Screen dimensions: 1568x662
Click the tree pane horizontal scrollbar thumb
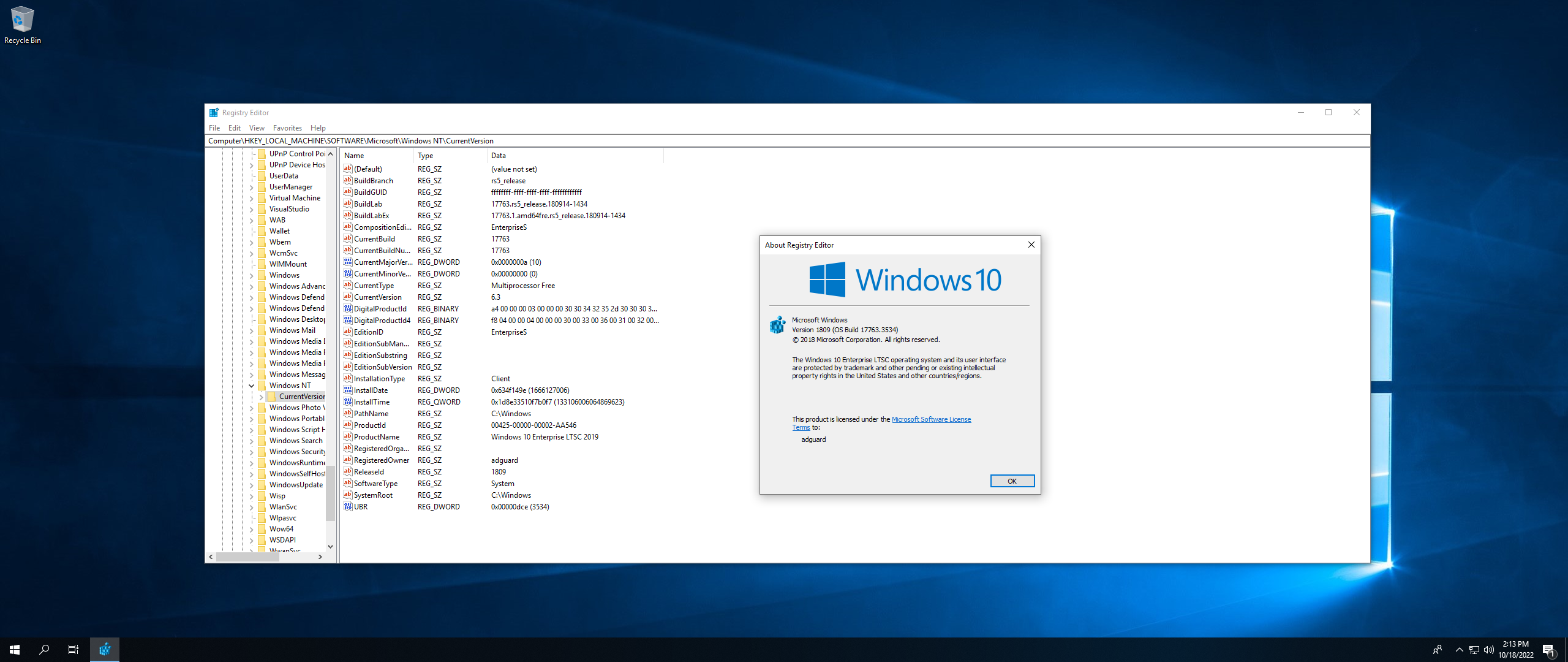point(247,557)
